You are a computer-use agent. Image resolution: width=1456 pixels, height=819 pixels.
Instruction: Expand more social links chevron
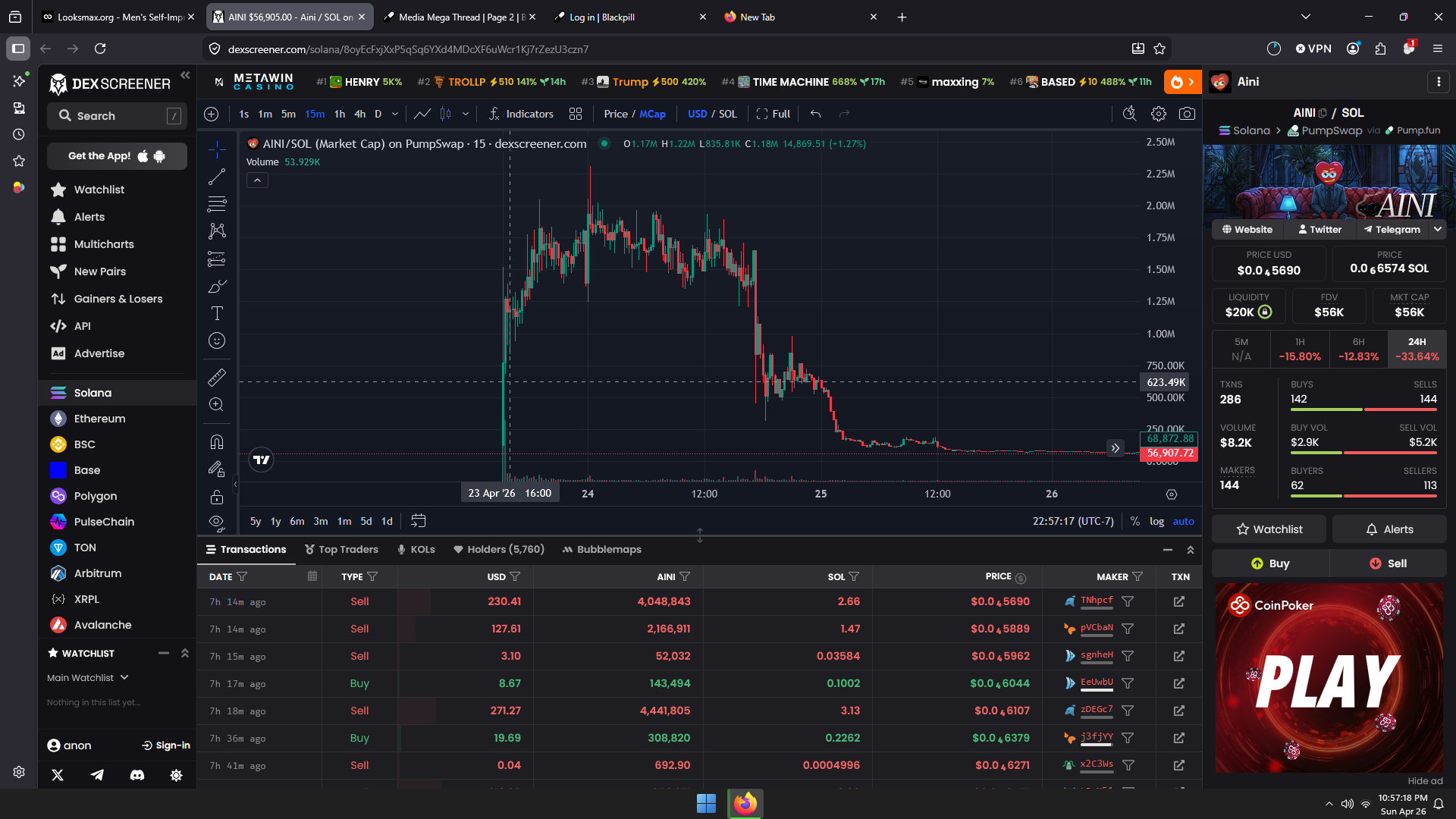[x=1437, y=229]
